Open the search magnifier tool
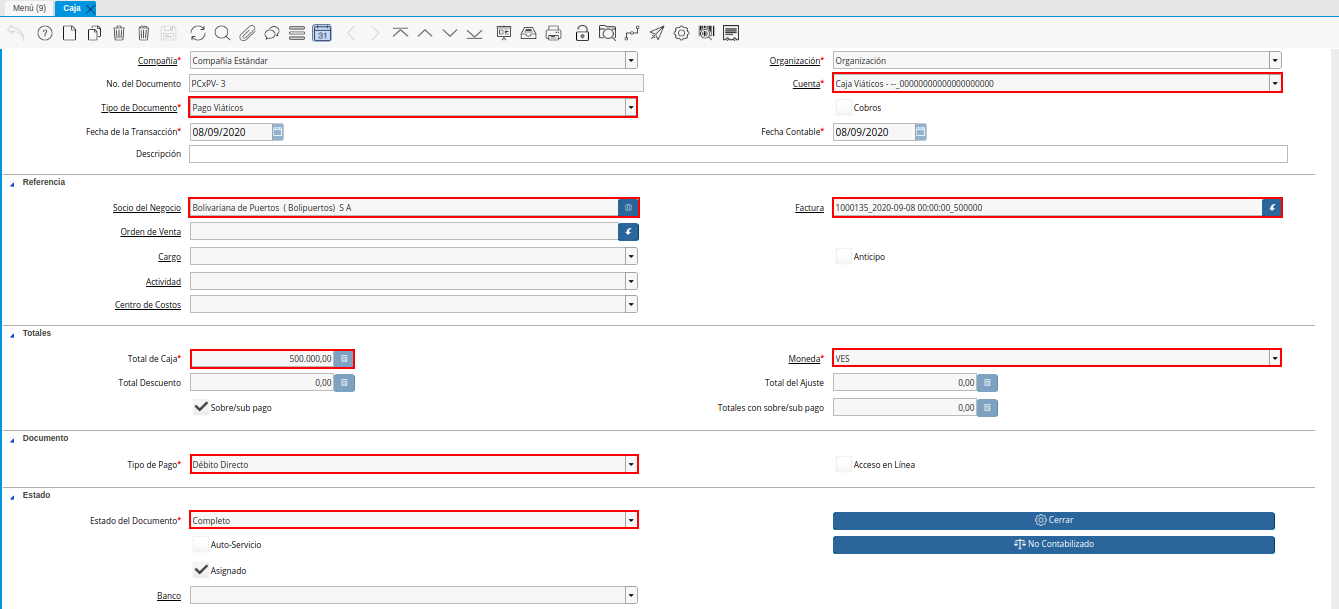This screenshot has height=609, width=1339. point(222,33)
